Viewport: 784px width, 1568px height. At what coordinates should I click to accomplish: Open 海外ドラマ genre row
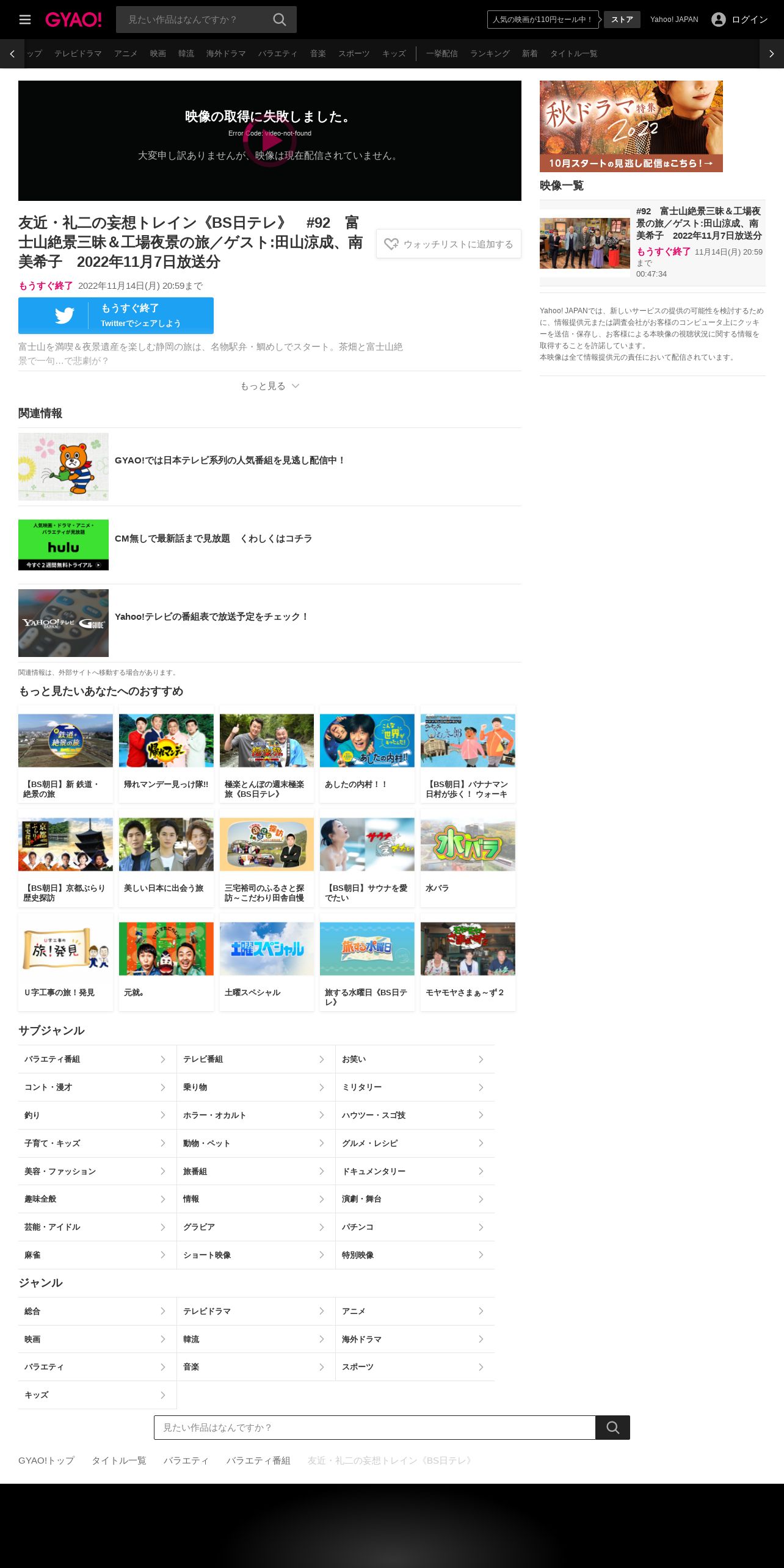pos(415,1339)
